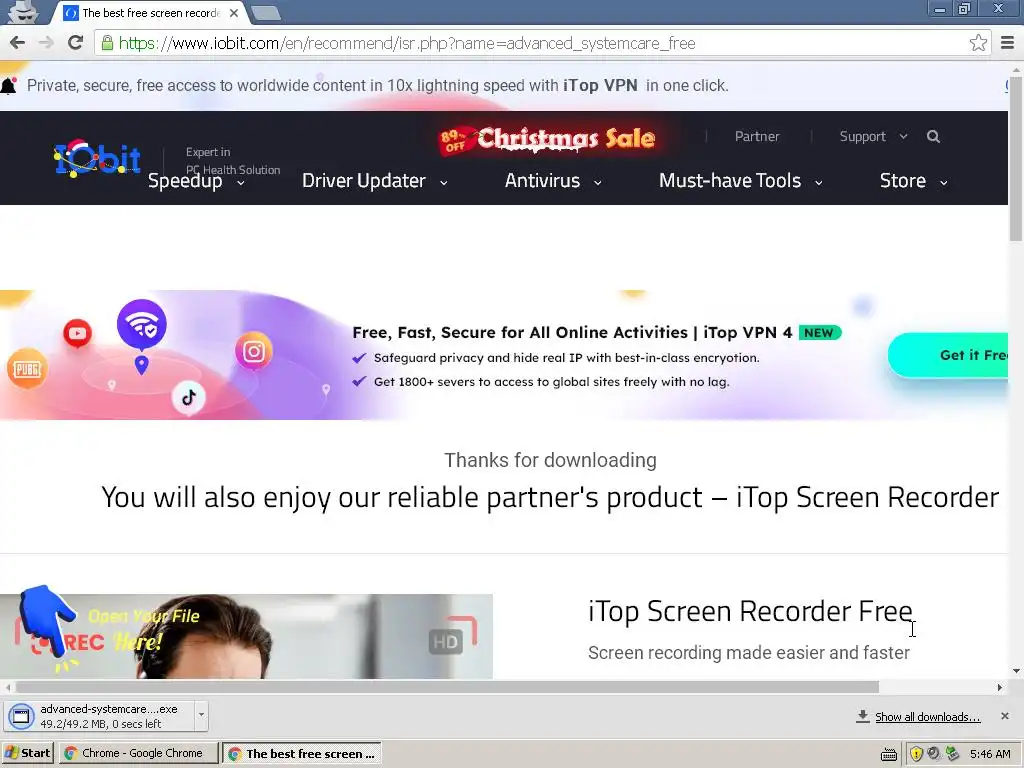Open the site search magnifier icon
This screenshot has width=1024, height=768.
coord(933,136)
